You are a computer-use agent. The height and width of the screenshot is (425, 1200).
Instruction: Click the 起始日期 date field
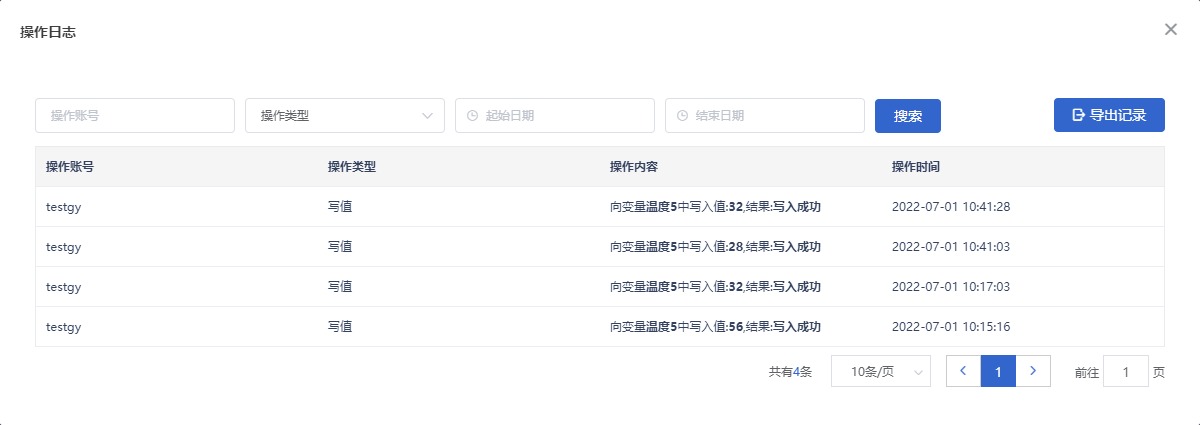(x=555, y=115)
